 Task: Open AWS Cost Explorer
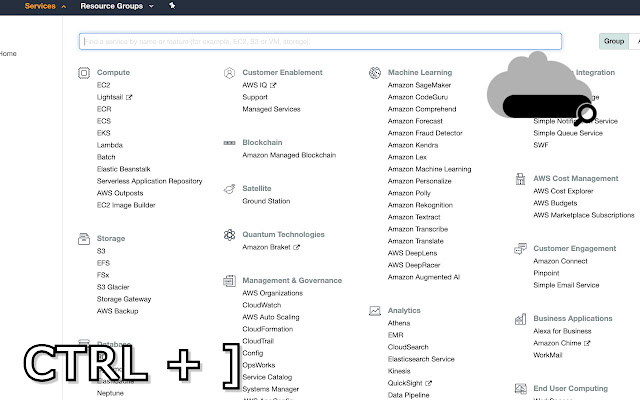point(563,191)
